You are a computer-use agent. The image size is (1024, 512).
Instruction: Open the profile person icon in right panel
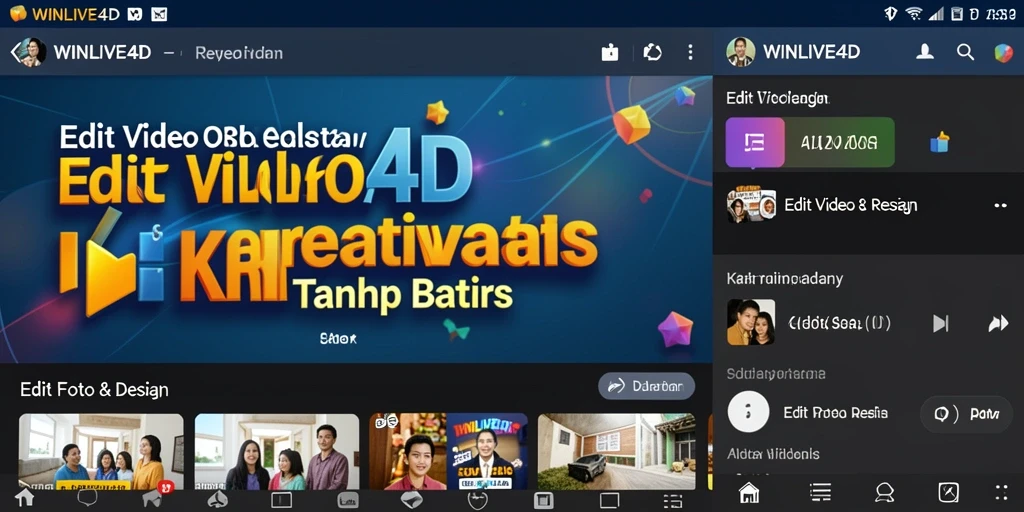924,52
